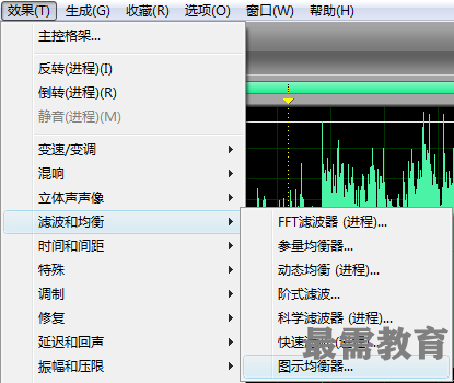Select 阶式滤波... item
The height and width of the screenshot is (383, 454).
pos(347,294)
